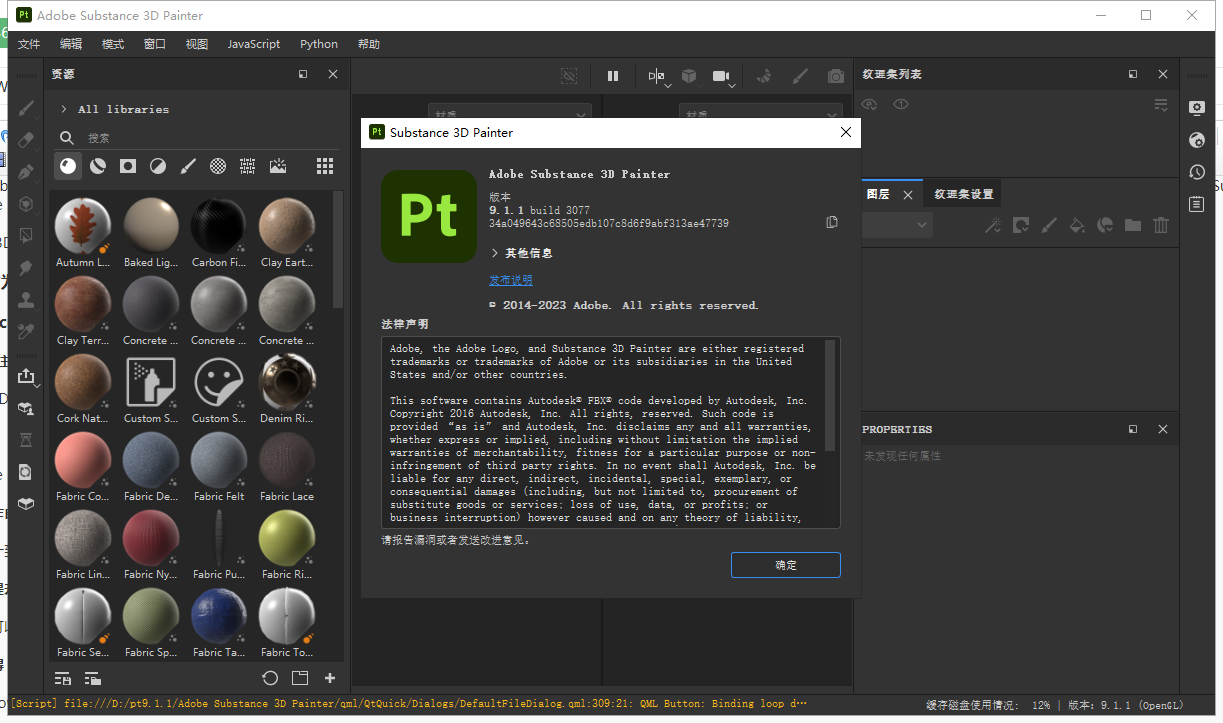Screen dimensions: 1223x723
Task: Open the 编辑 menu
Action: click(x=71, y=44)
